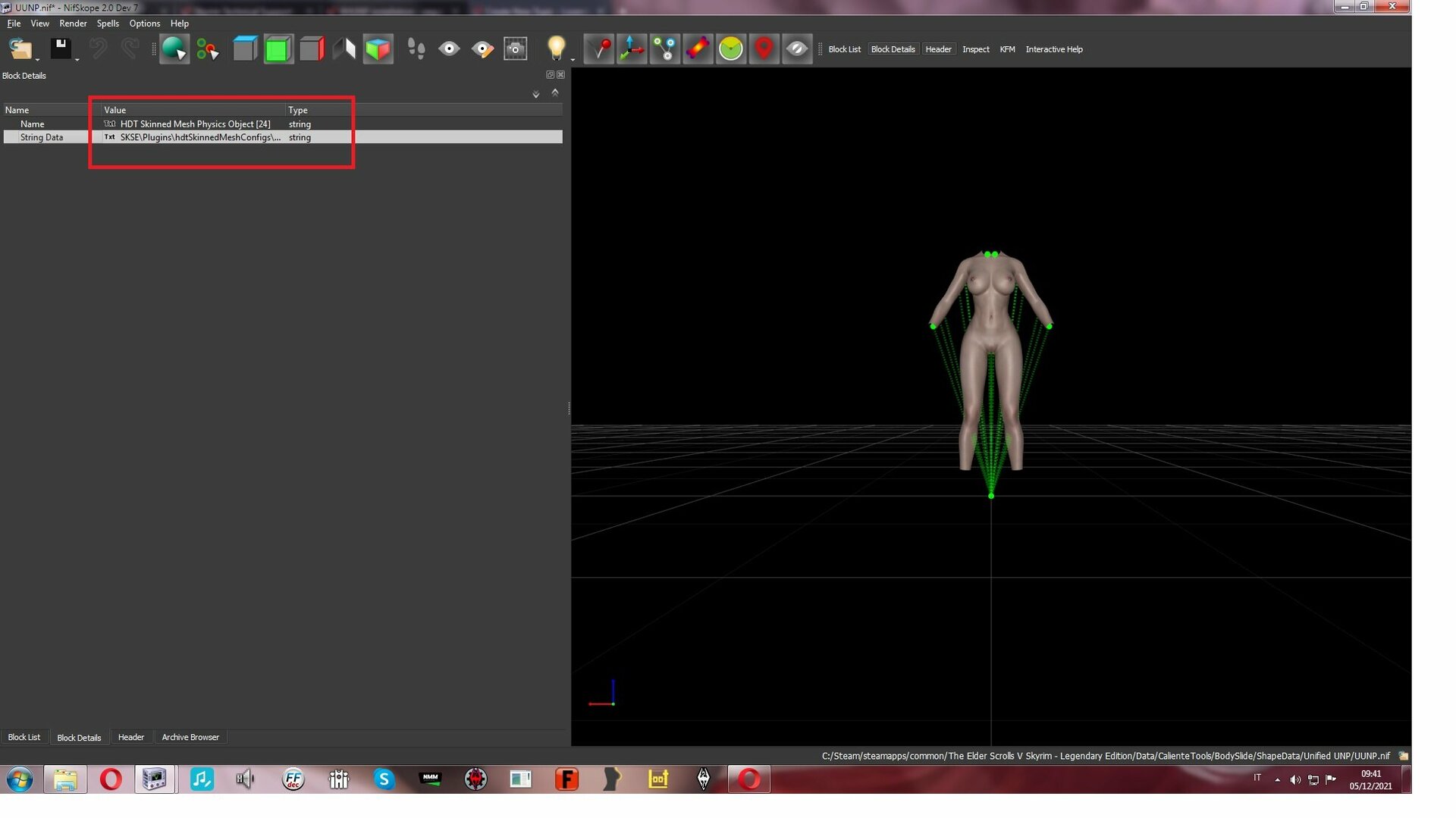Toggle lighting with the bulb icon
This screenshot has width=1456, height=818.
[556, 49]
